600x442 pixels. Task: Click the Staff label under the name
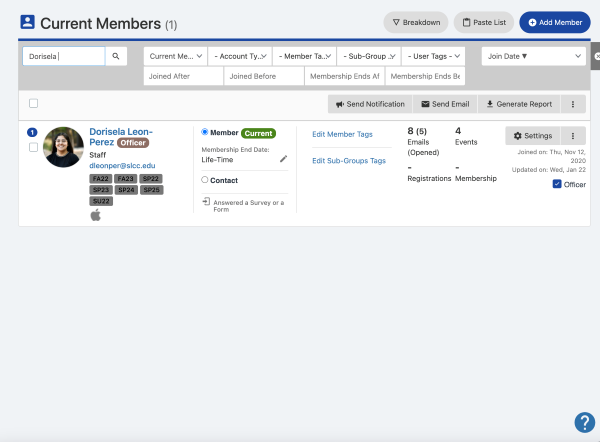tap(98, 155)
